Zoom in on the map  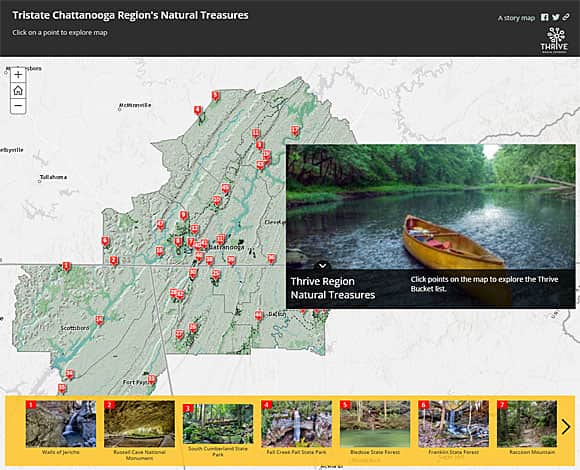click(x=18, y=75)
